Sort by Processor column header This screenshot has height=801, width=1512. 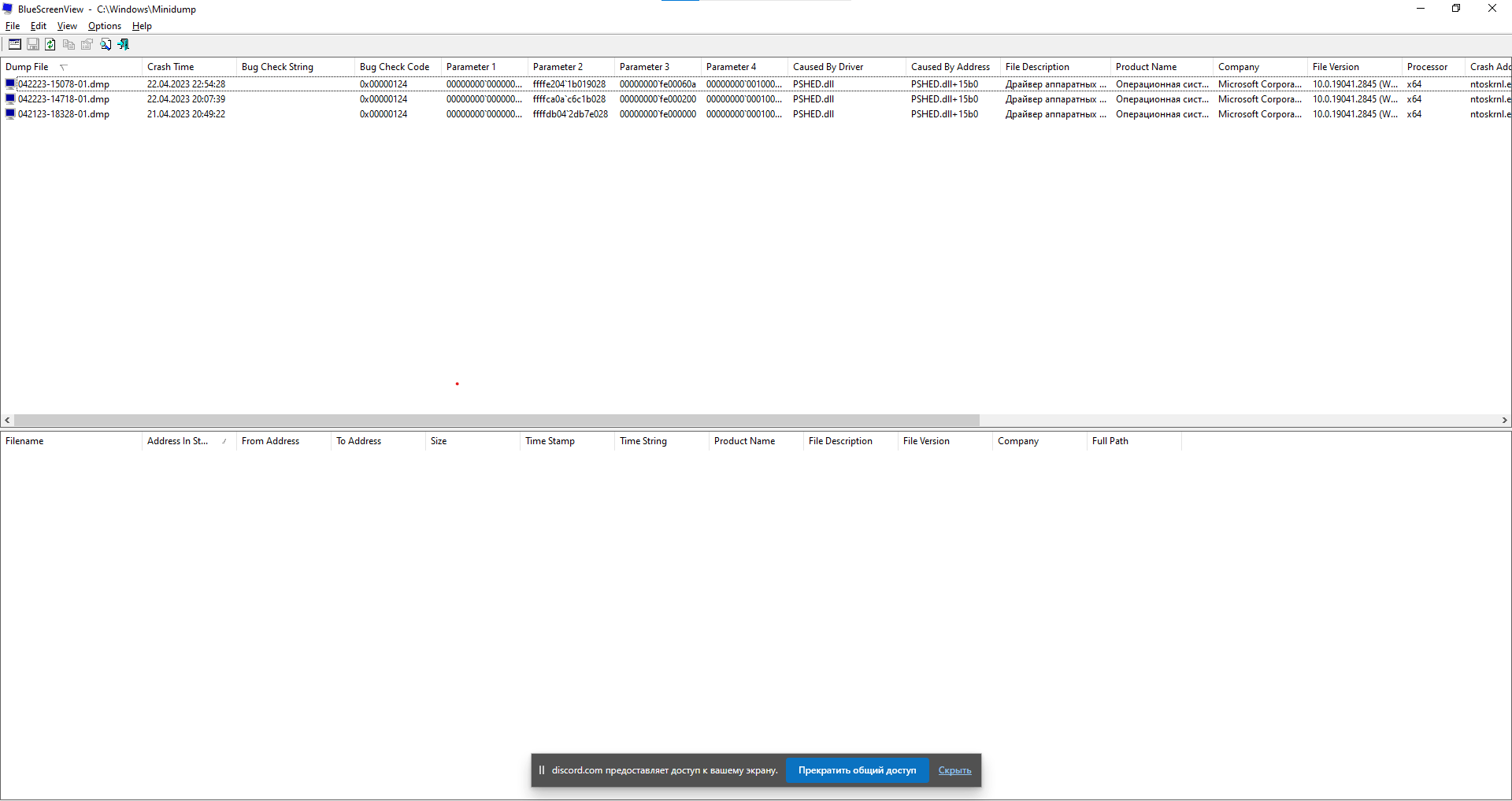1433,67
